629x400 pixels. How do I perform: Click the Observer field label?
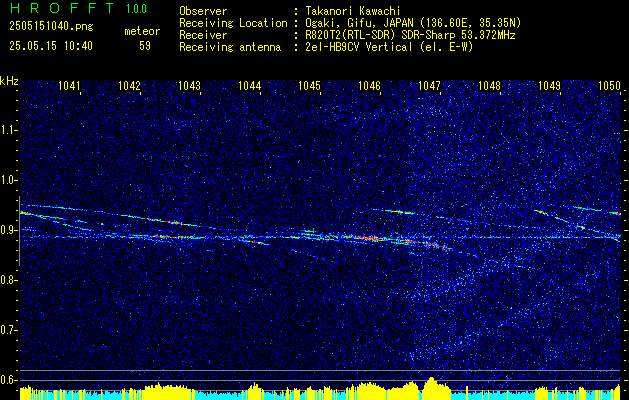[203, 11]
